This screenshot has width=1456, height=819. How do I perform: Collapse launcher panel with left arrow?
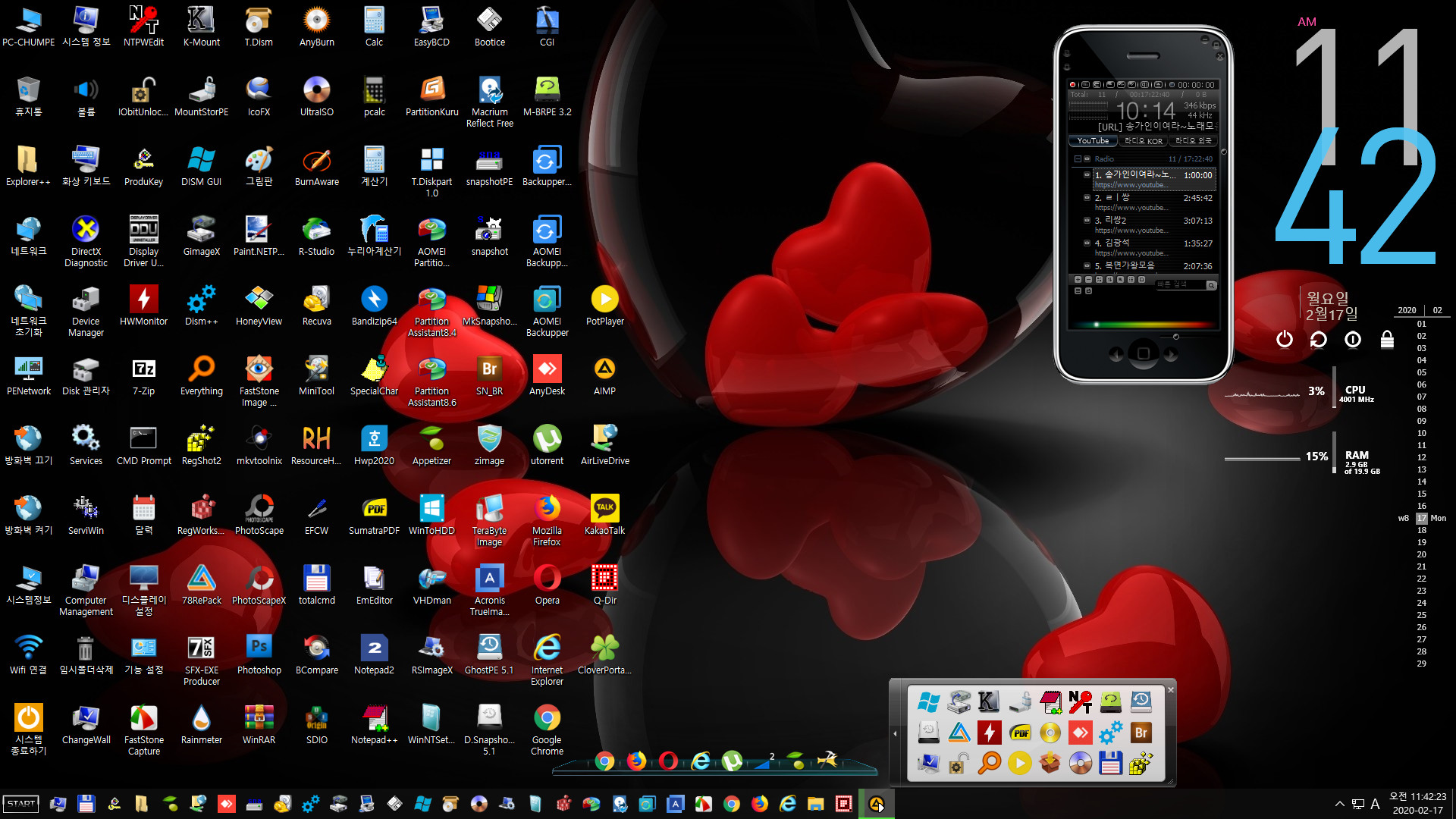tap(895, 733)
